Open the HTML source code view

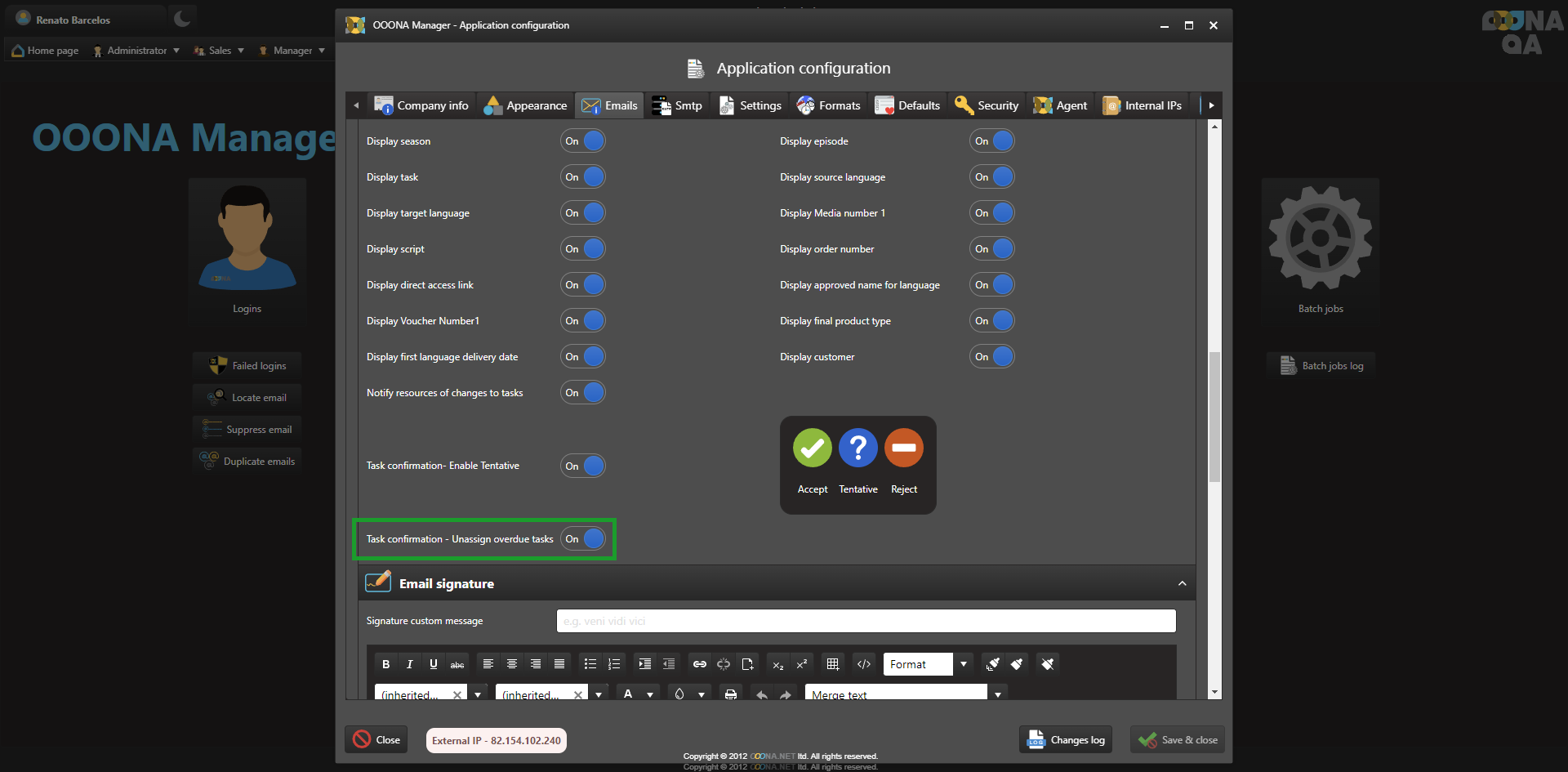click(x=863, y=664)
